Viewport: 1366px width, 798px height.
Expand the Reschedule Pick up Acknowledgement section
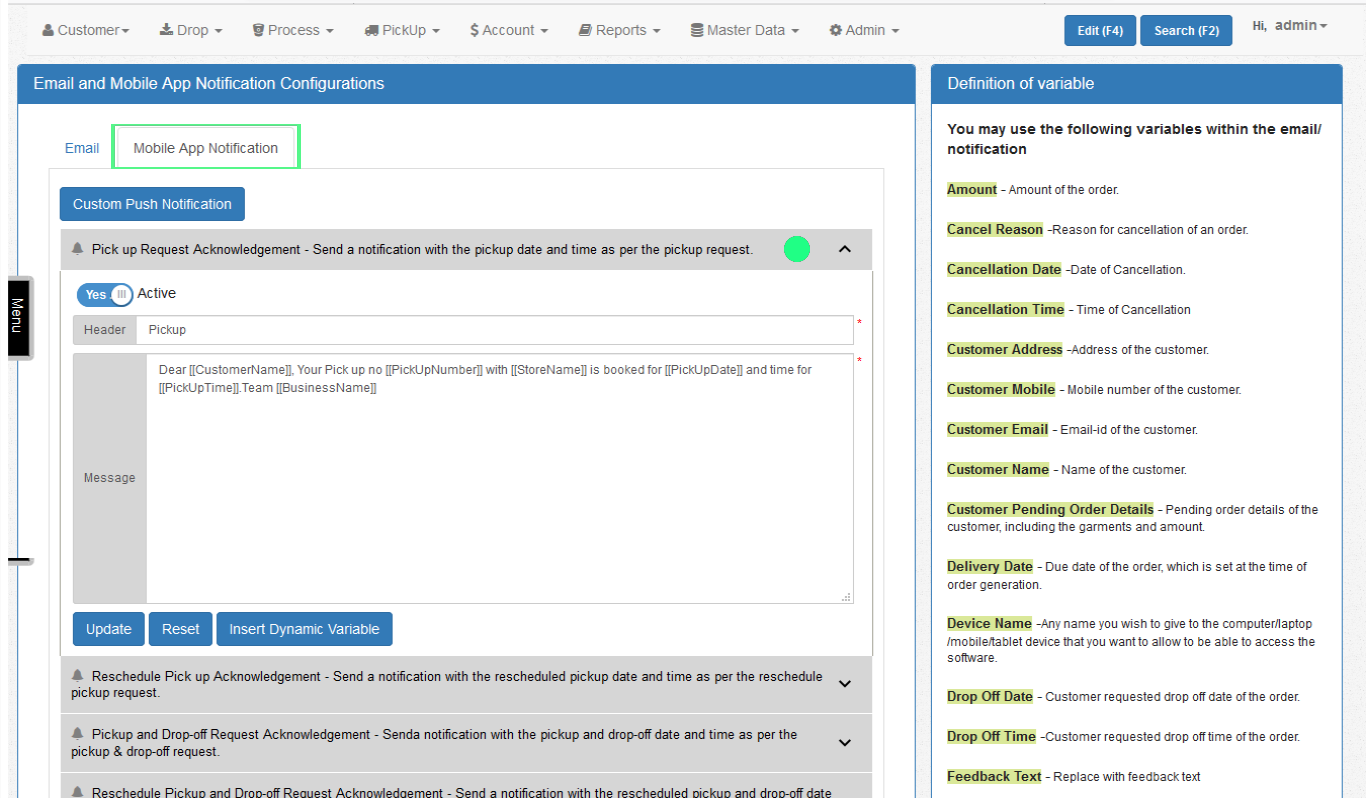pos(845,684)
